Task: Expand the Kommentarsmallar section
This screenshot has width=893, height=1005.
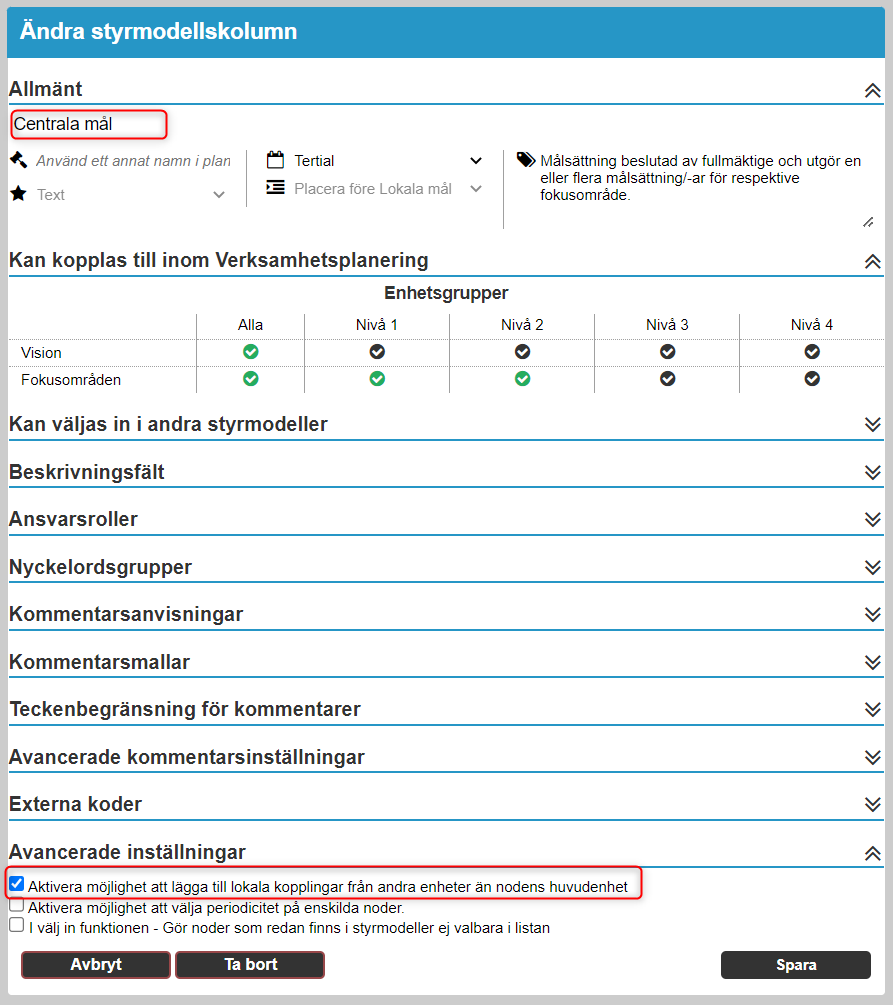Action: 872,662
